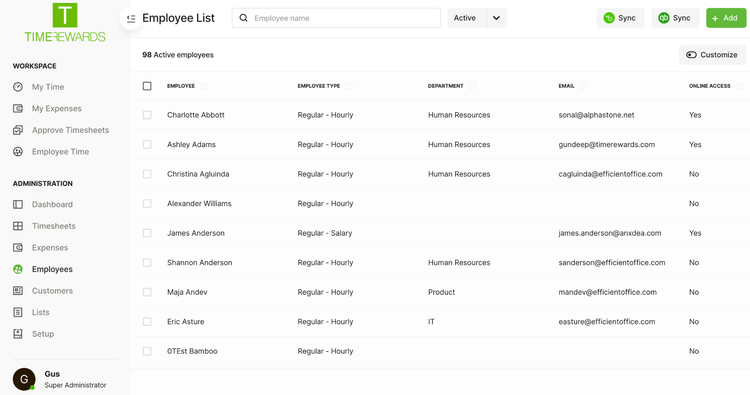
Task: Collapse sidebar using the menu toggle icon
Action: pos(131,19)
